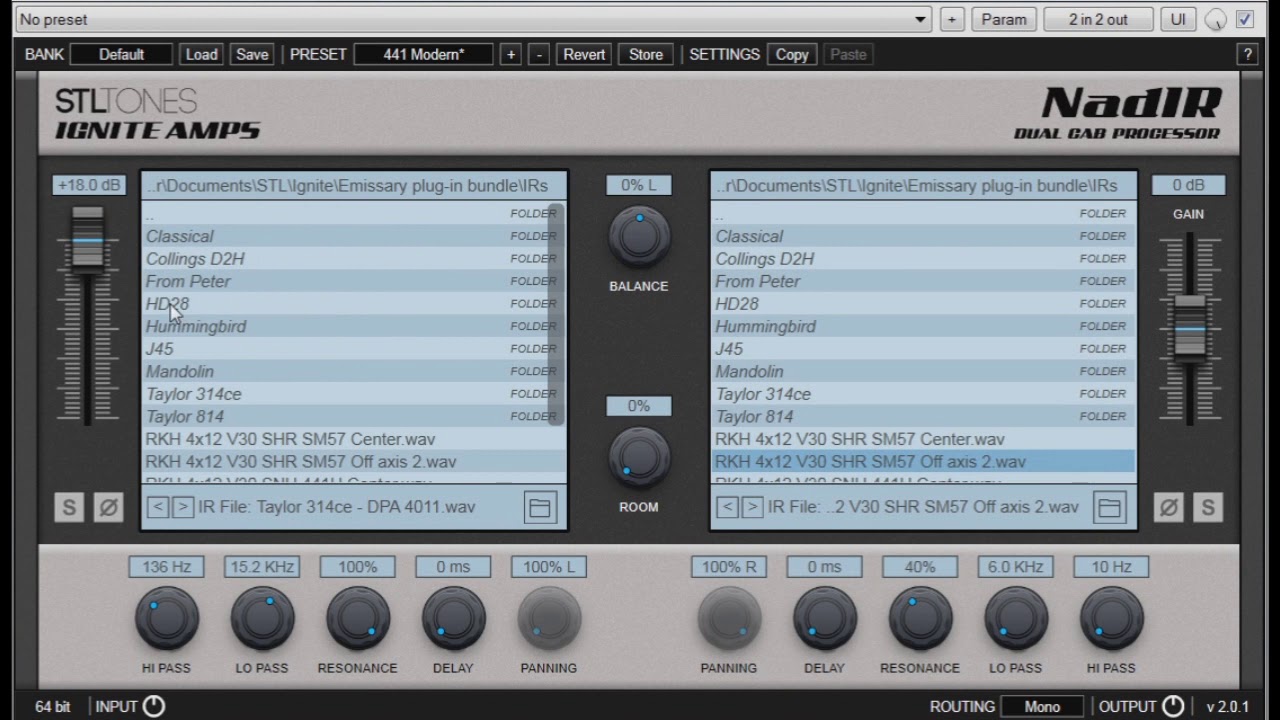Click the right cab GAIN fader handle
Screen dimensions: 1280x720
[1189, 327]
